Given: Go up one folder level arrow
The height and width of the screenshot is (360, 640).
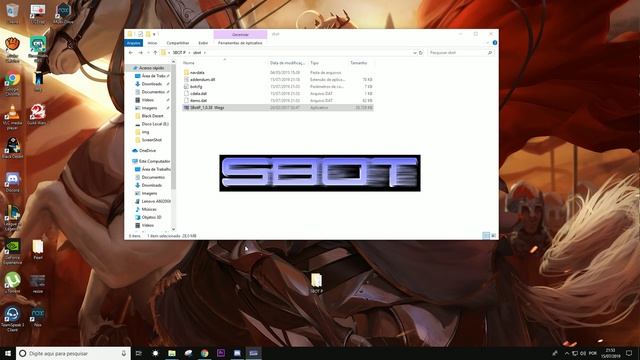Looking at the screenshot, I should [155, 53].
